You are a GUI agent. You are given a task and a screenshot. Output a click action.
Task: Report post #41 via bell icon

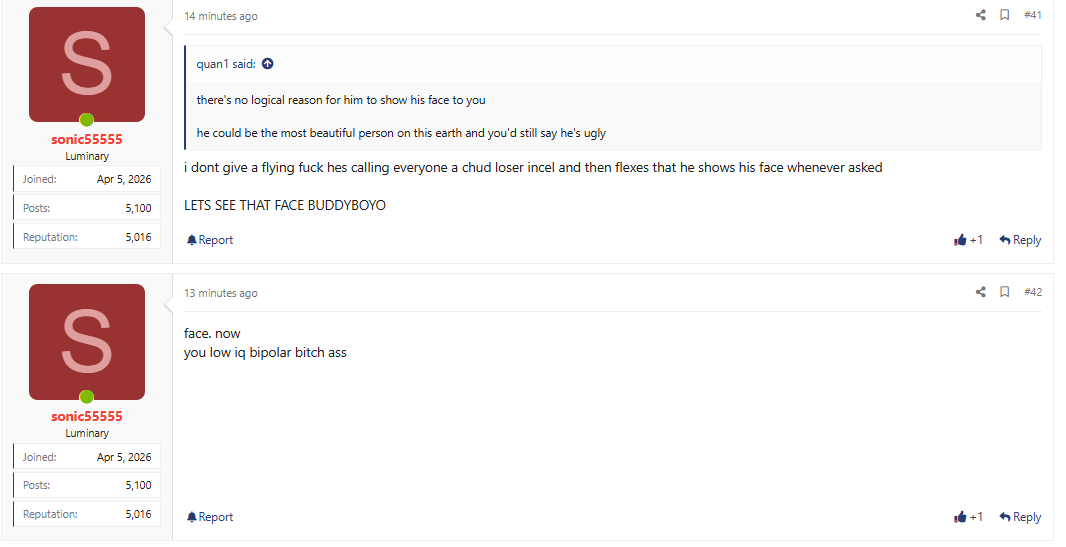coord(210,240)
